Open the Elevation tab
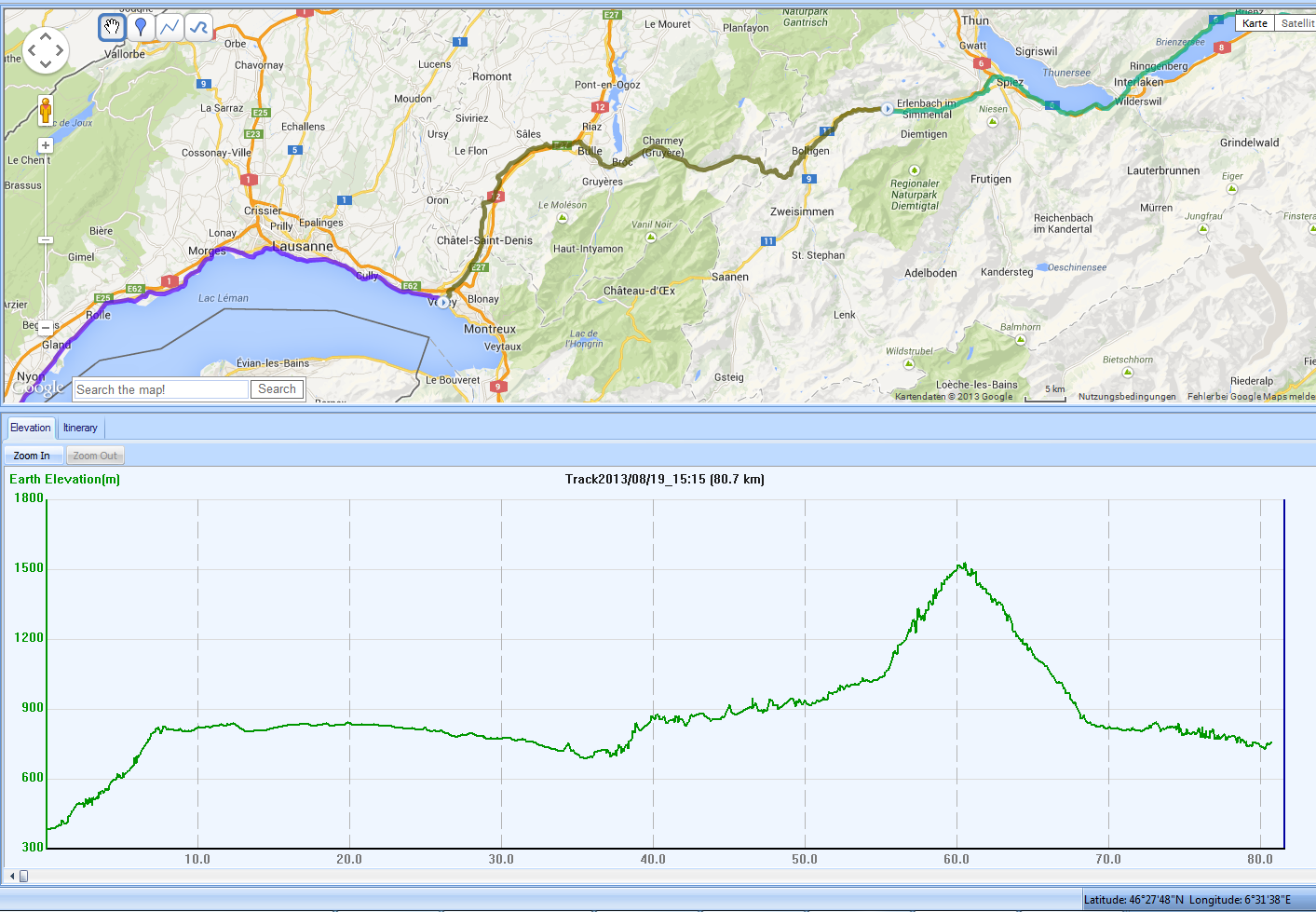This screenshot has height=912, width=1316. click(31, 428)
